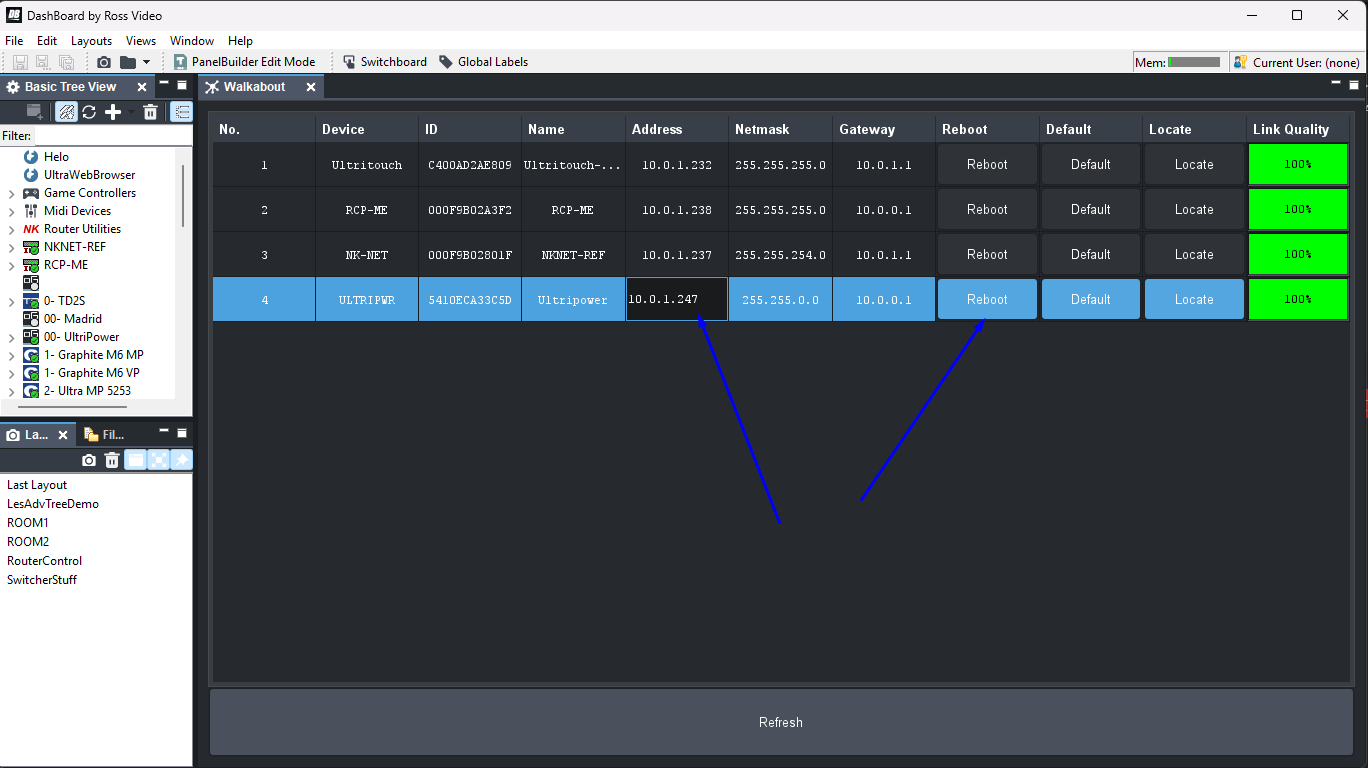Click the mixer icon beside Midi Devices
Screen dimensions: 1368x768
point(31,211)
